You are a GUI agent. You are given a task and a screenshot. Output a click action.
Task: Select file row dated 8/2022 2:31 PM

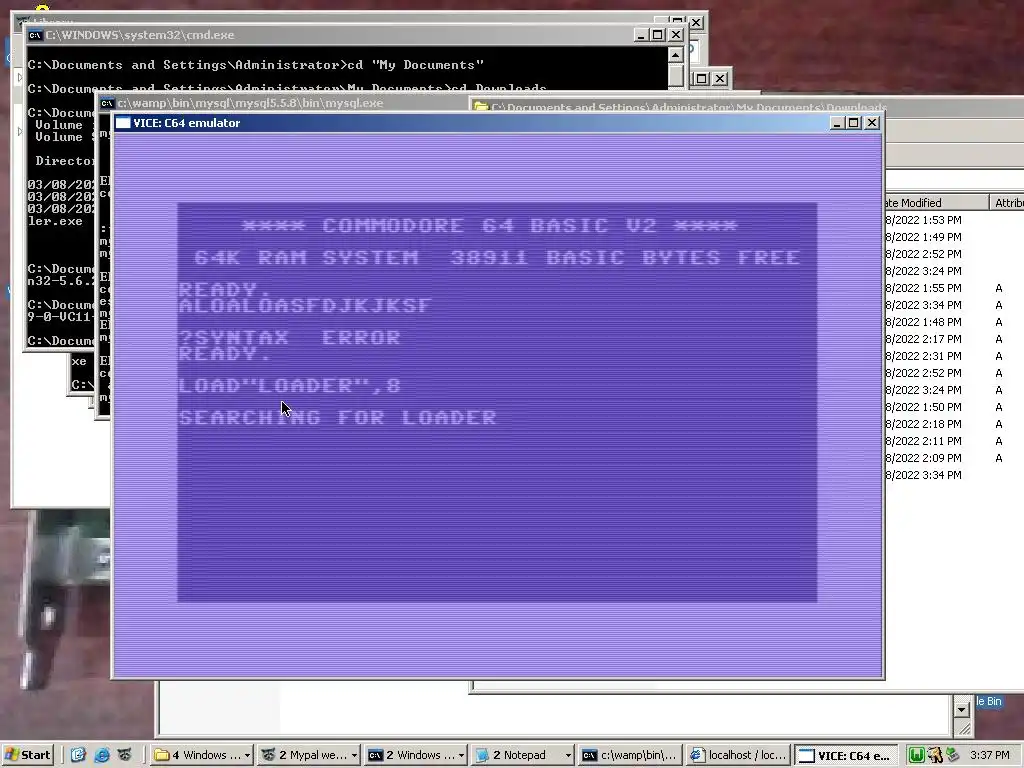click(923, 356)
